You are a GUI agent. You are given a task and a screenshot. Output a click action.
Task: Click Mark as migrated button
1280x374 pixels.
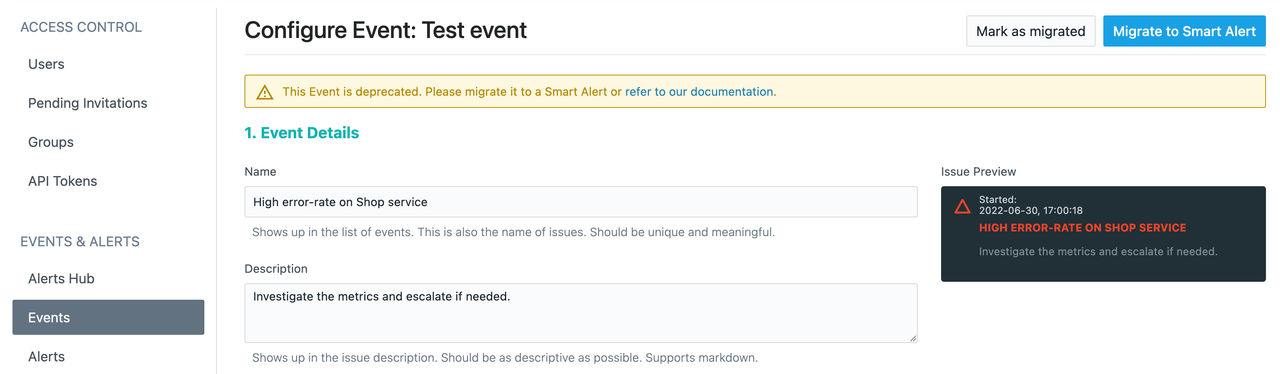coord(1030,31)
